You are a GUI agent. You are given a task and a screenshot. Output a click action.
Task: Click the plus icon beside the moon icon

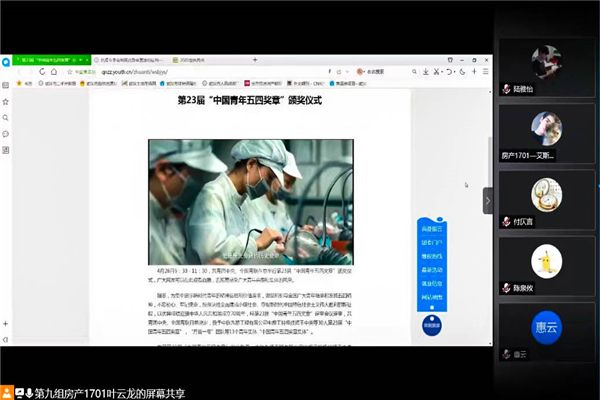pyautogui.click(x=474, y=72)
